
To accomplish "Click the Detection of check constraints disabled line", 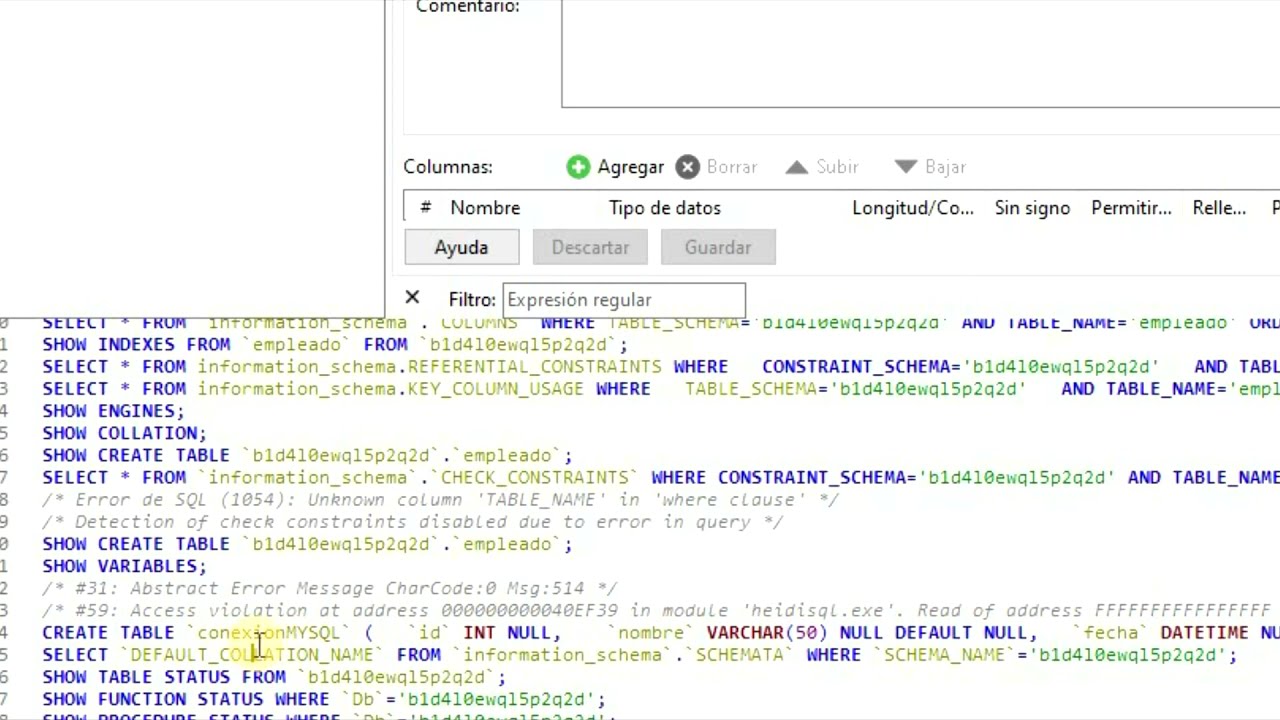I will tap(413, 522).
